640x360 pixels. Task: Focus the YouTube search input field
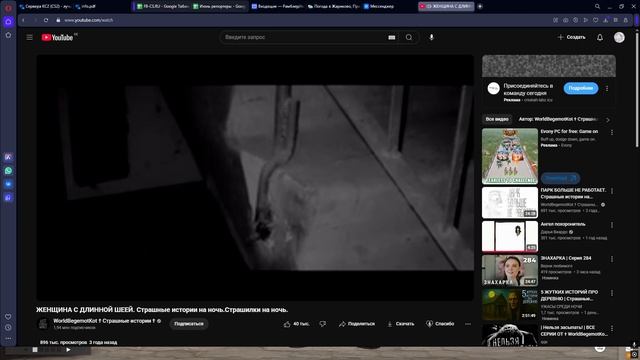coord(304,37)
